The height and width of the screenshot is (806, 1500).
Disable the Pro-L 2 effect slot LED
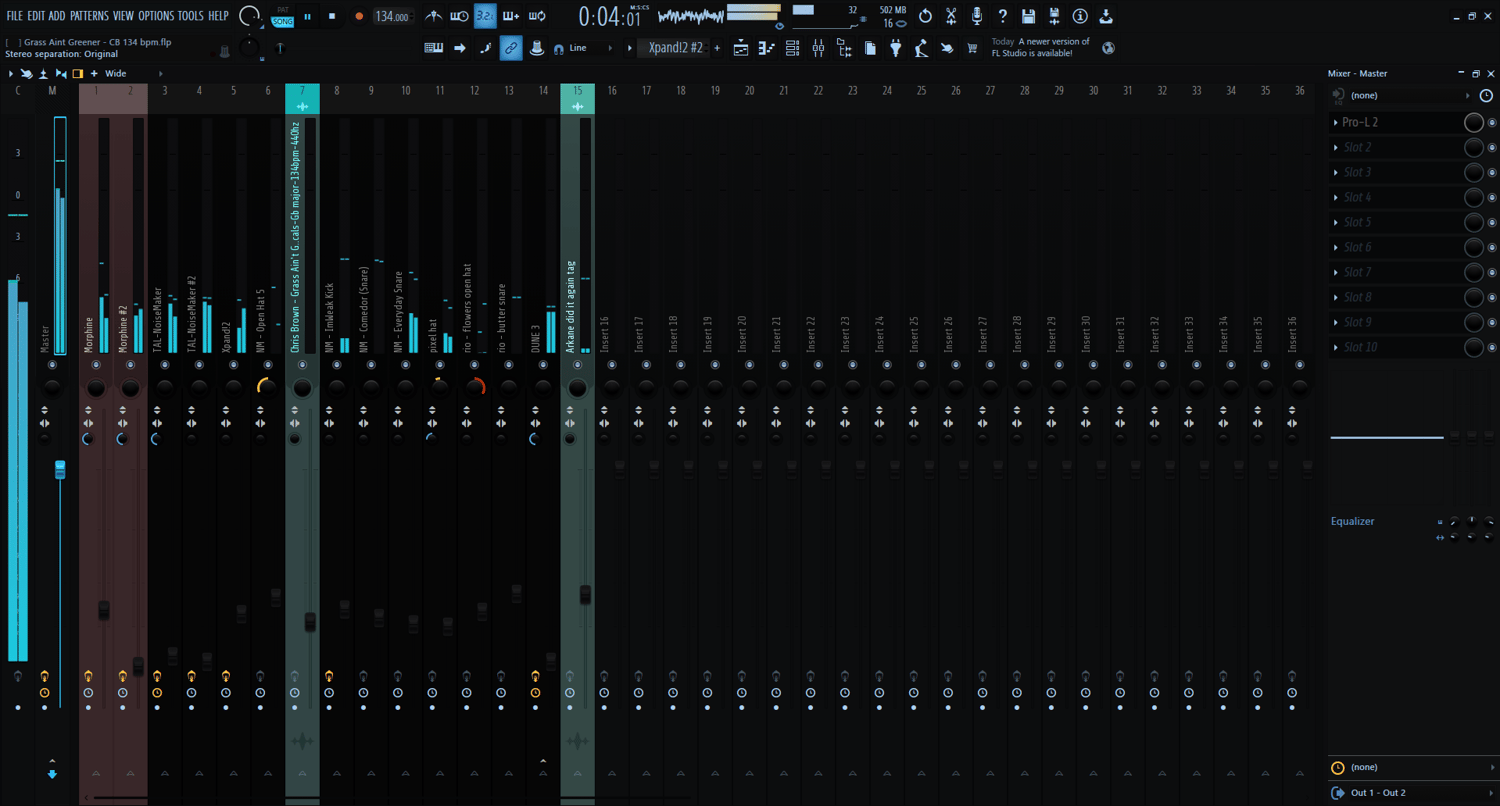[1491, 122]
